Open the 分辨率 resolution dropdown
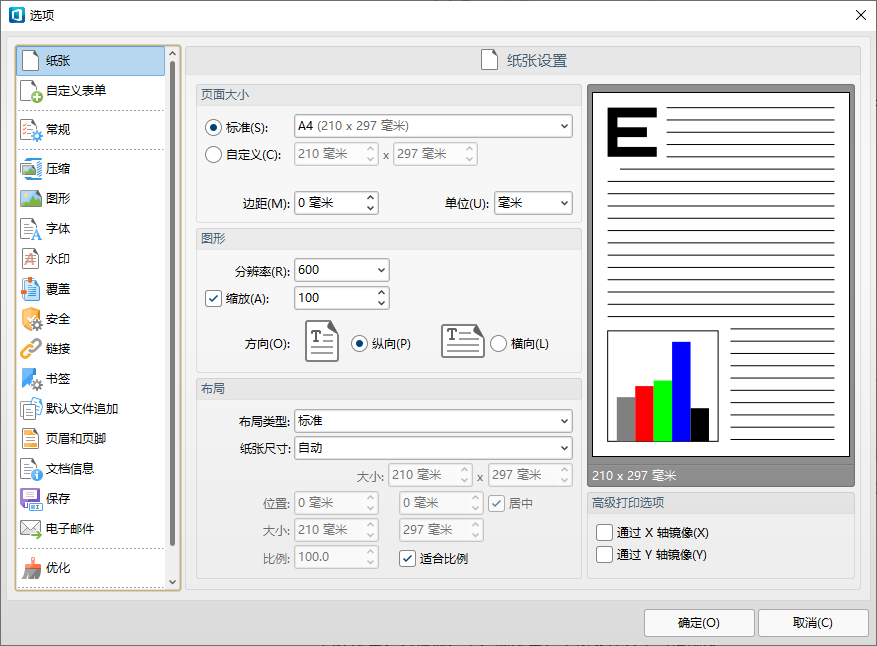The image size is (877, 646). pos(378,269)
